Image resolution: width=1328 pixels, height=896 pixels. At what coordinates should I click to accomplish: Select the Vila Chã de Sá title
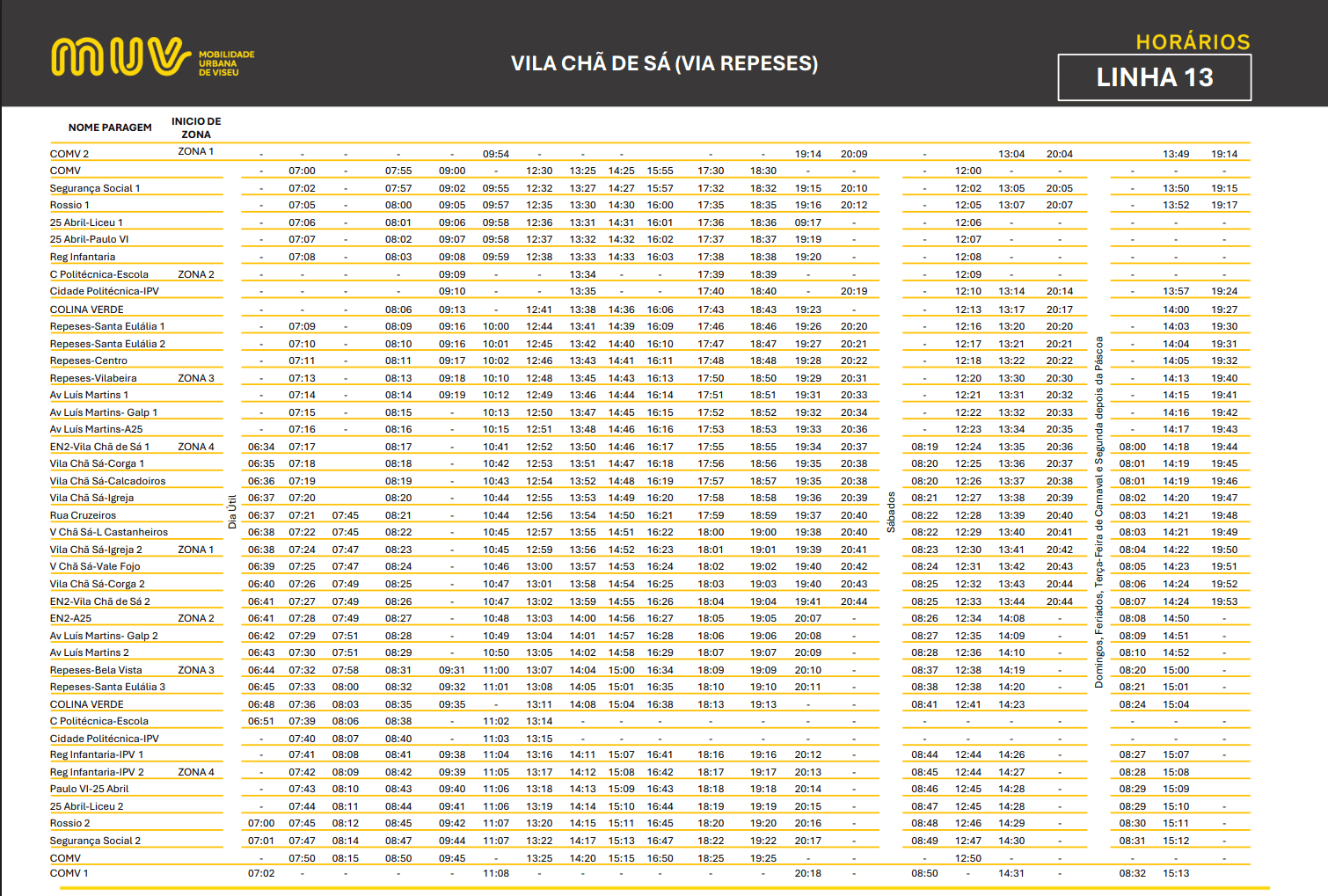coord(664,63)
